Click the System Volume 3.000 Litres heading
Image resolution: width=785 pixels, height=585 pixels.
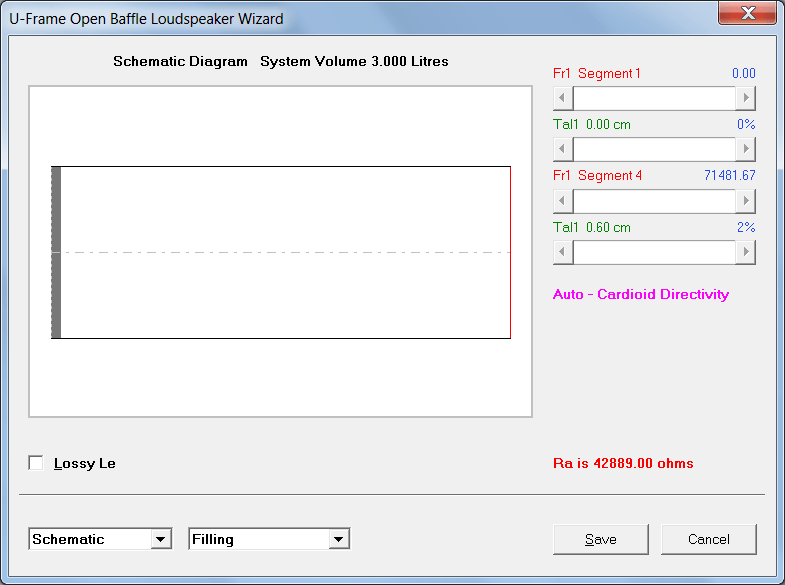(x=354, y=62)
